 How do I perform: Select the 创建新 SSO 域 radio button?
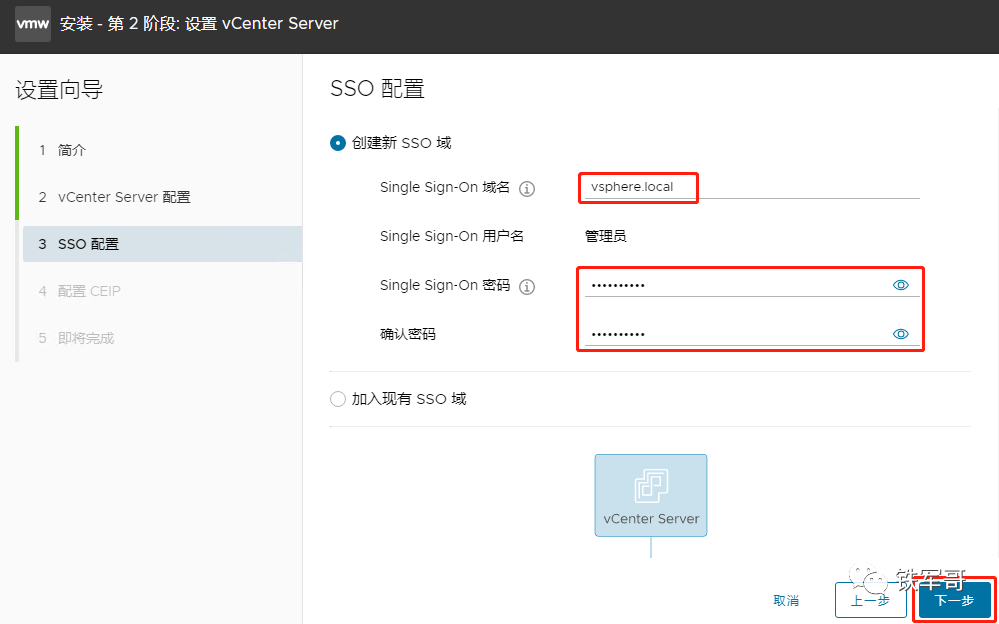(x=338, y=143)
